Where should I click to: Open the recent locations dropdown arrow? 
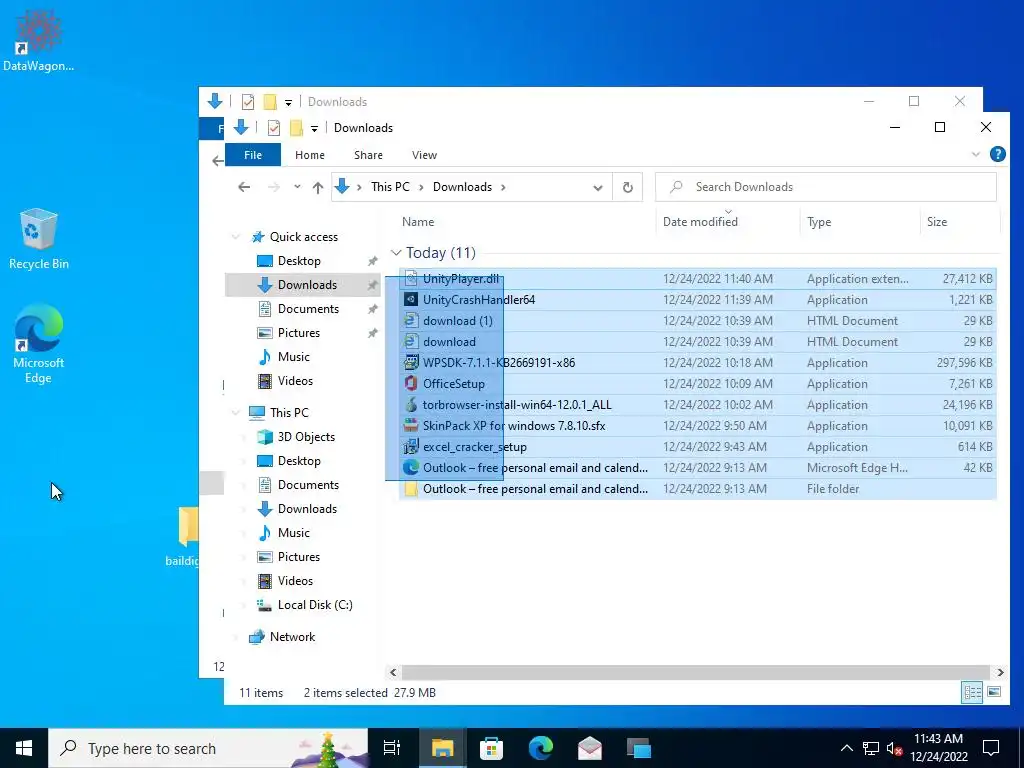[297, 187]
